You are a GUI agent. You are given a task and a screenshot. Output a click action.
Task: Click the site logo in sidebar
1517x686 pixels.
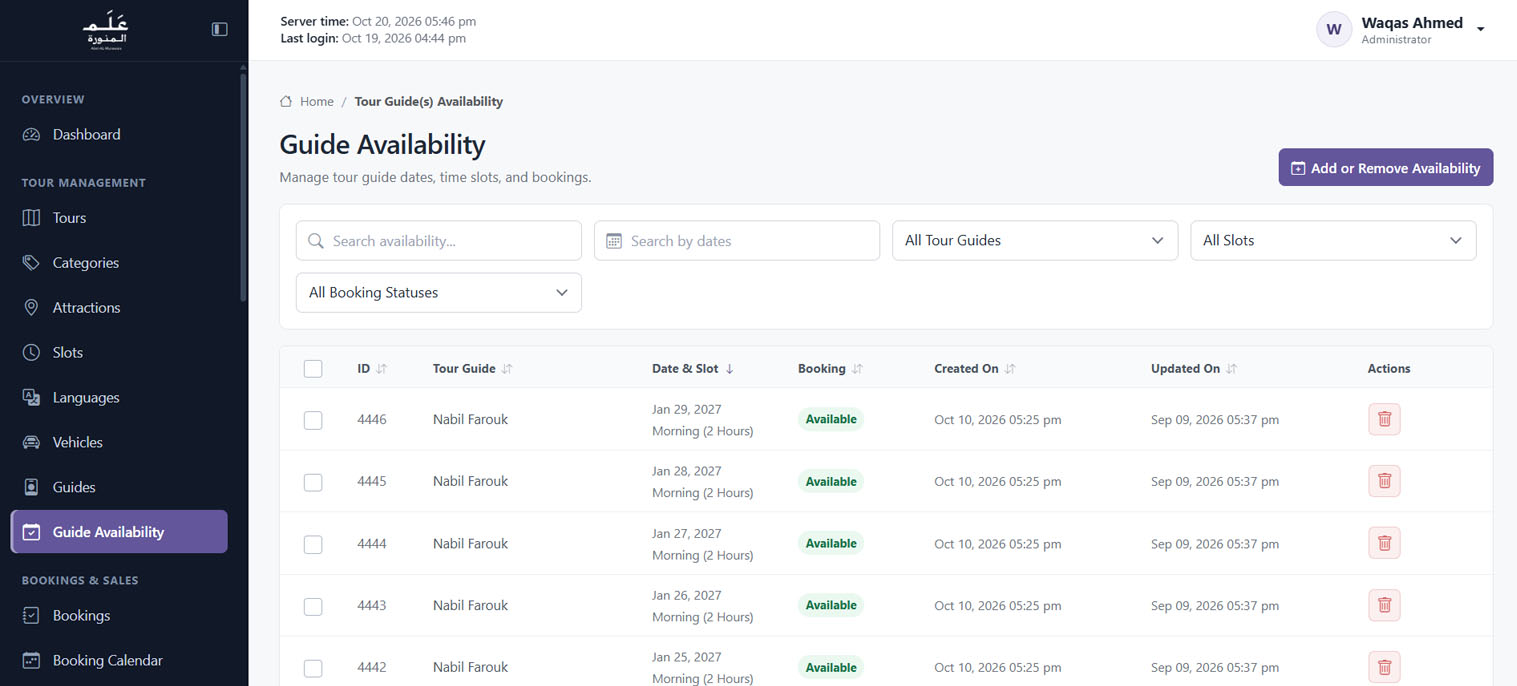click(x=105, y=31)
